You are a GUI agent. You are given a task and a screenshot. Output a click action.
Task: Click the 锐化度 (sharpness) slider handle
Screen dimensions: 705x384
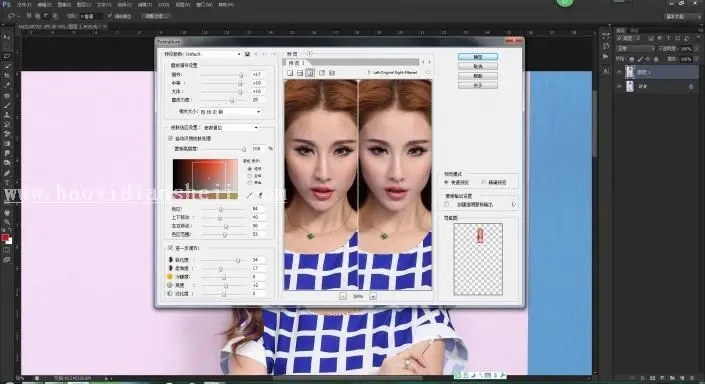pyautogui.click(x=238, y=260)
